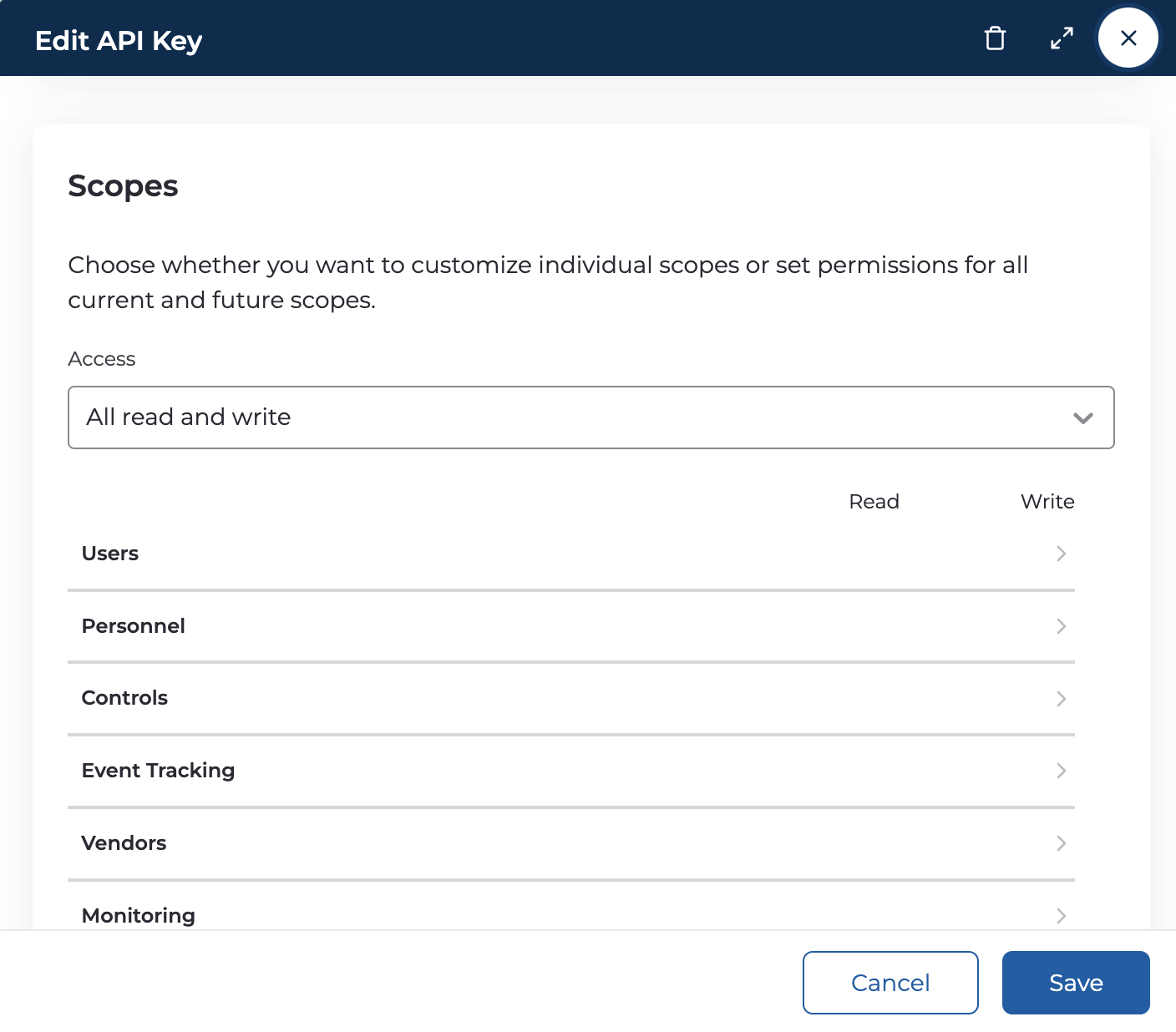Image resolution: width=1176 pixels, height=1032 pixels.
Task: Expand Personnel scope using its chevron
Action: coord(1061,626)
